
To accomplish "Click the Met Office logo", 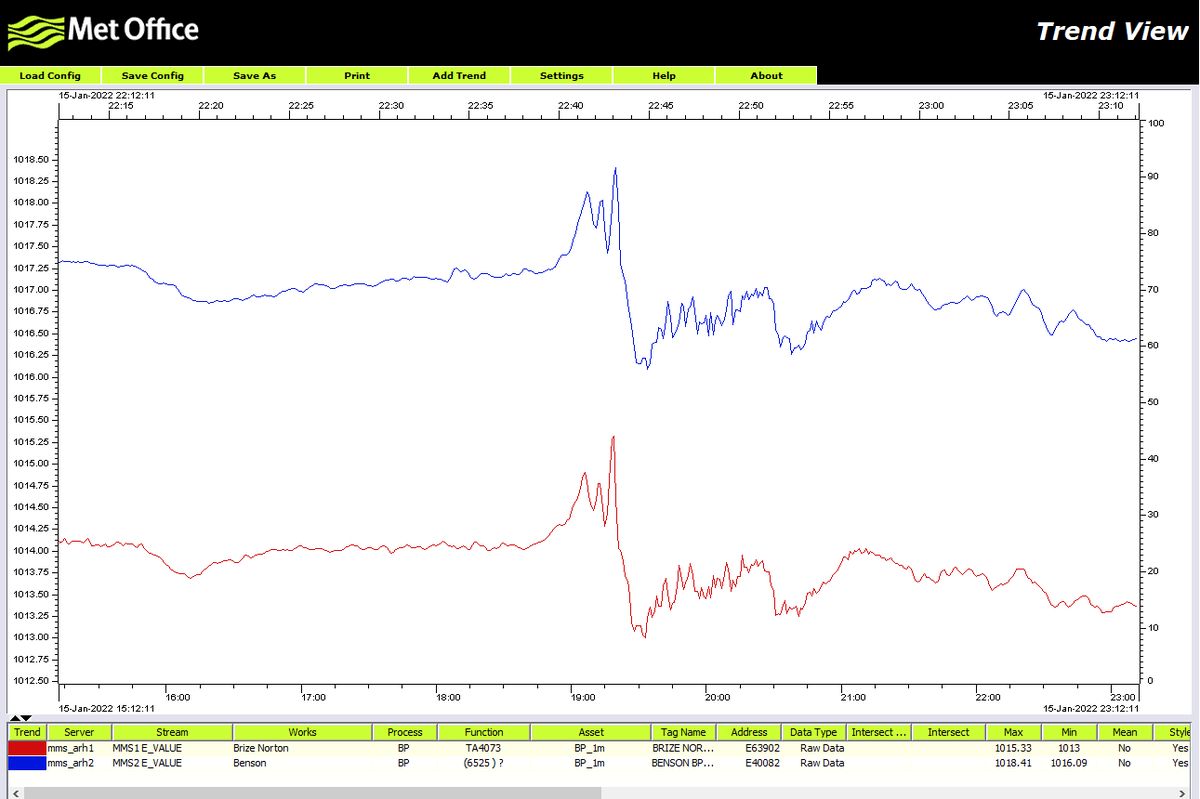I will (x=100, y=30).
